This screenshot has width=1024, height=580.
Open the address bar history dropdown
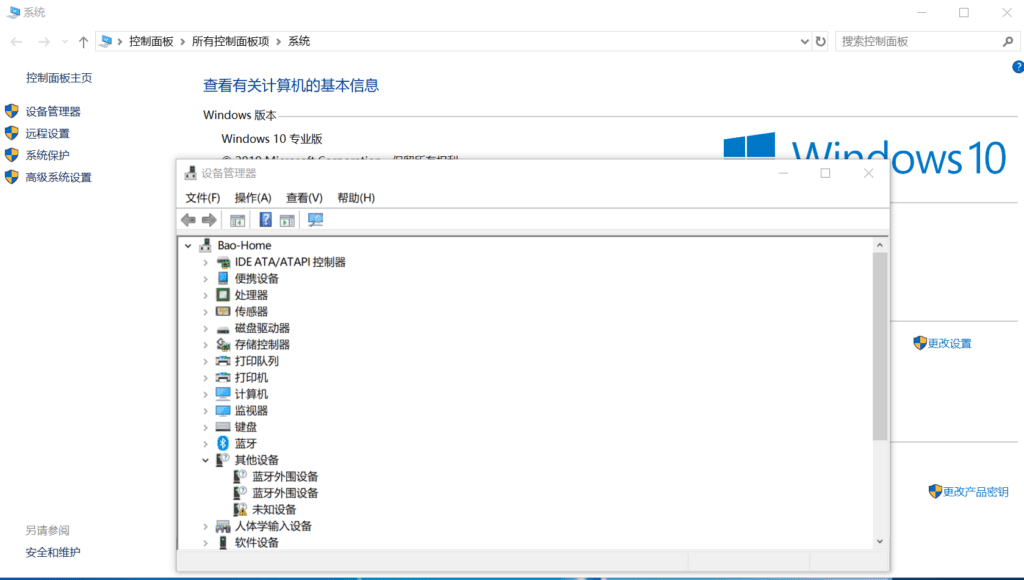click(805, 42)
